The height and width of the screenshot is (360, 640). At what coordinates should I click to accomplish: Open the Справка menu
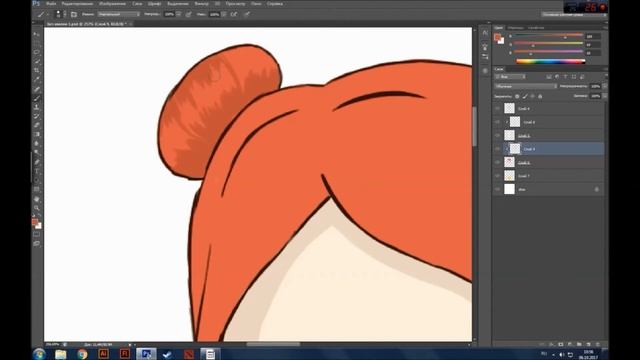(275, 4)
